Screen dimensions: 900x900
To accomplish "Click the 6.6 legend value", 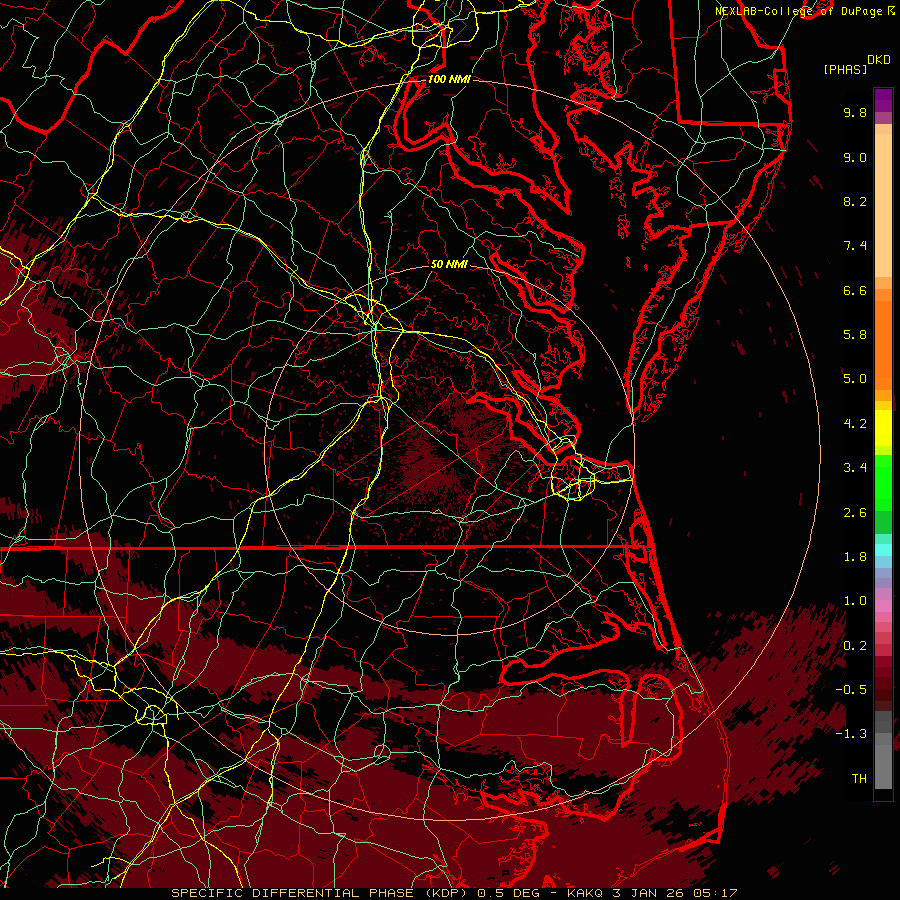I will [x=855, y=290].
